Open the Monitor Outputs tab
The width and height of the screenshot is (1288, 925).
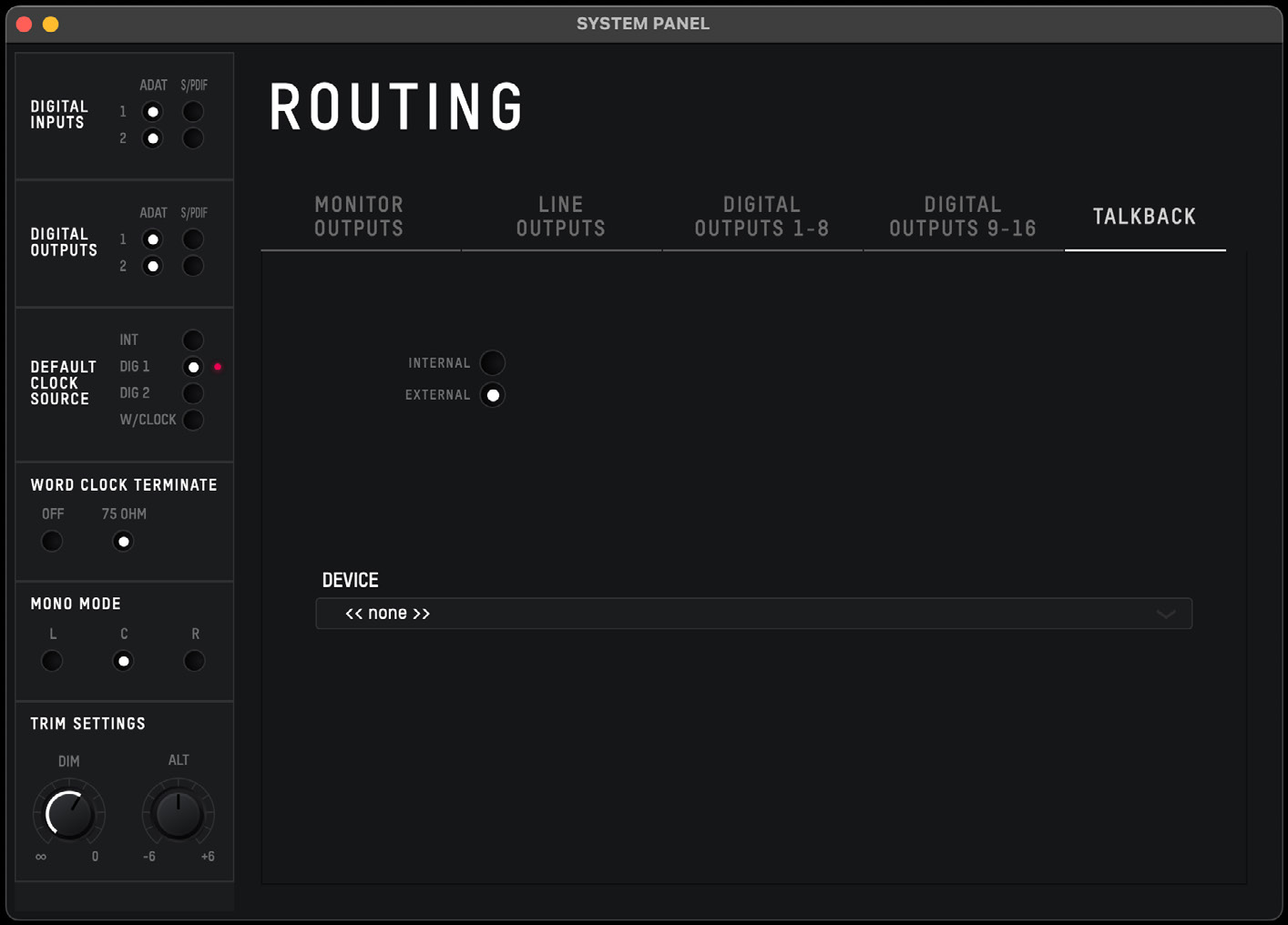coord(359,217)
